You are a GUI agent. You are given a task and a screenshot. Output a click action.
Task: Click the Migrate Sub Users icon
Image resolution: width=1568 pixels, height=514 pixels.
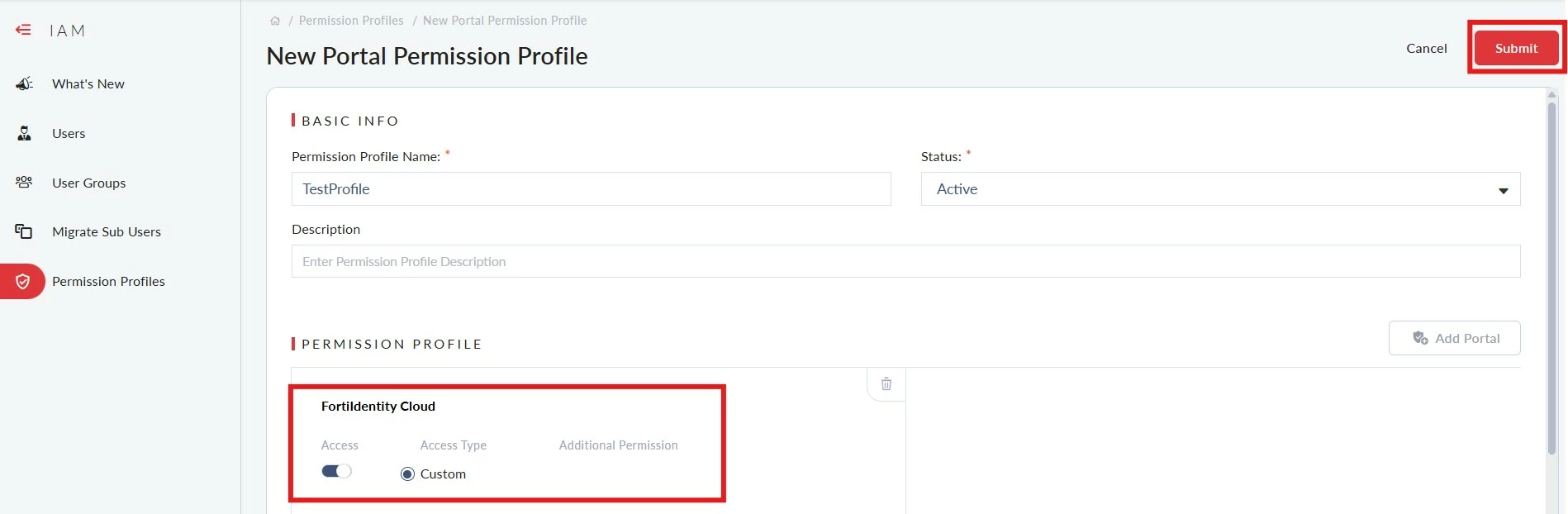click(24, 231)
